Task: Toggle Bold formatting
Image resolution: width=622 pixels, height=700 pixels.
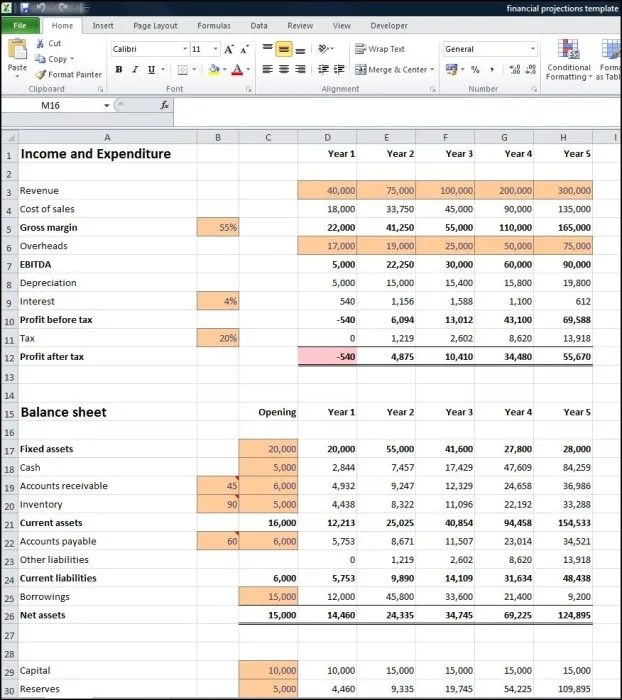Action: pos(119,70)
